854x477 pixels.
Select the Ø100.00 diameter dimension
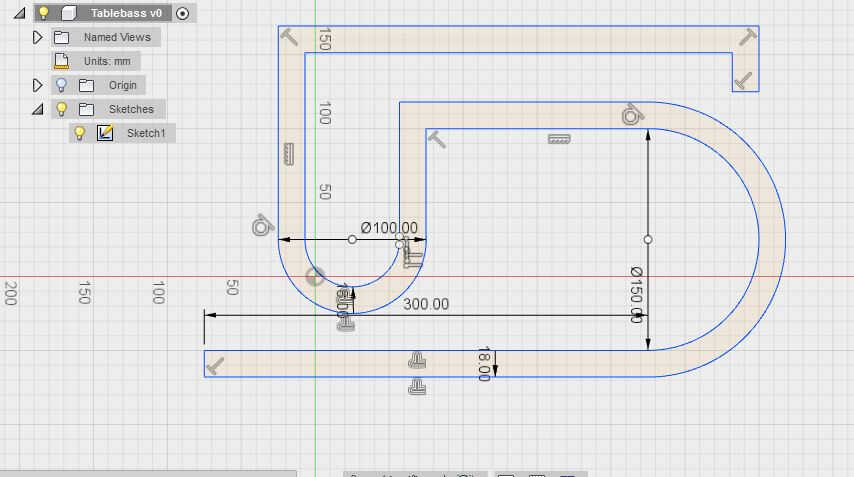pyautogui.click(x=389, y=228)
